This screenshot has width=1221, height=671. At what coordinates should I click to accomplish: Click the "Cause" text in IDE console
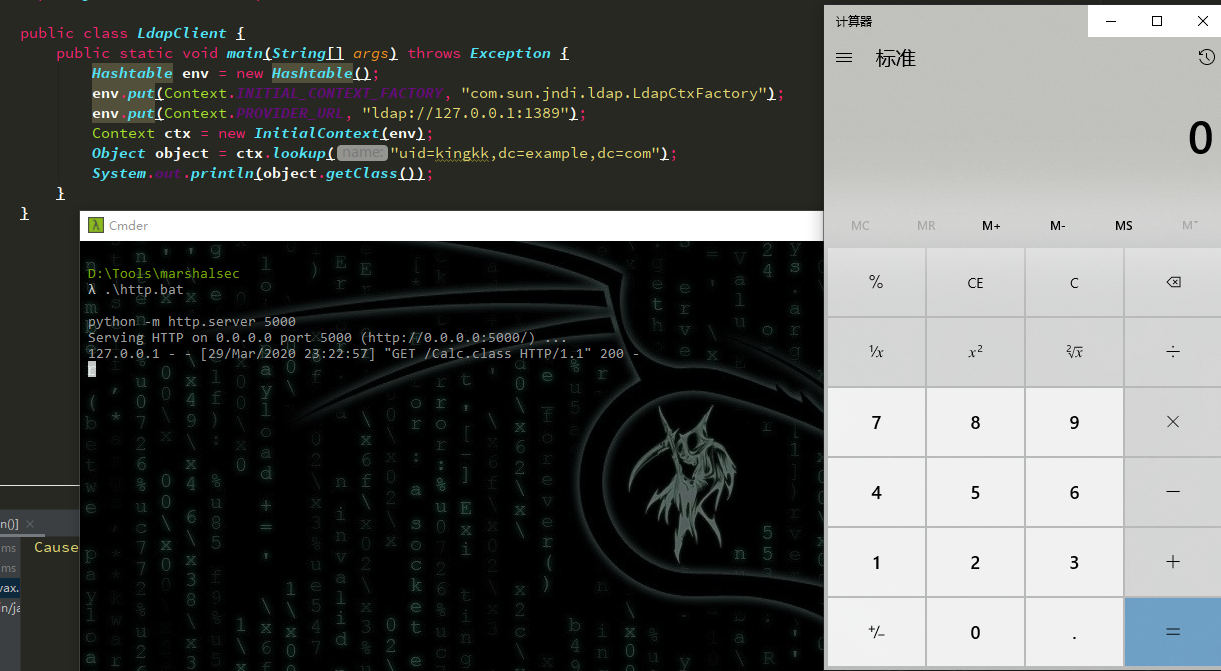(x=56, y=547)
